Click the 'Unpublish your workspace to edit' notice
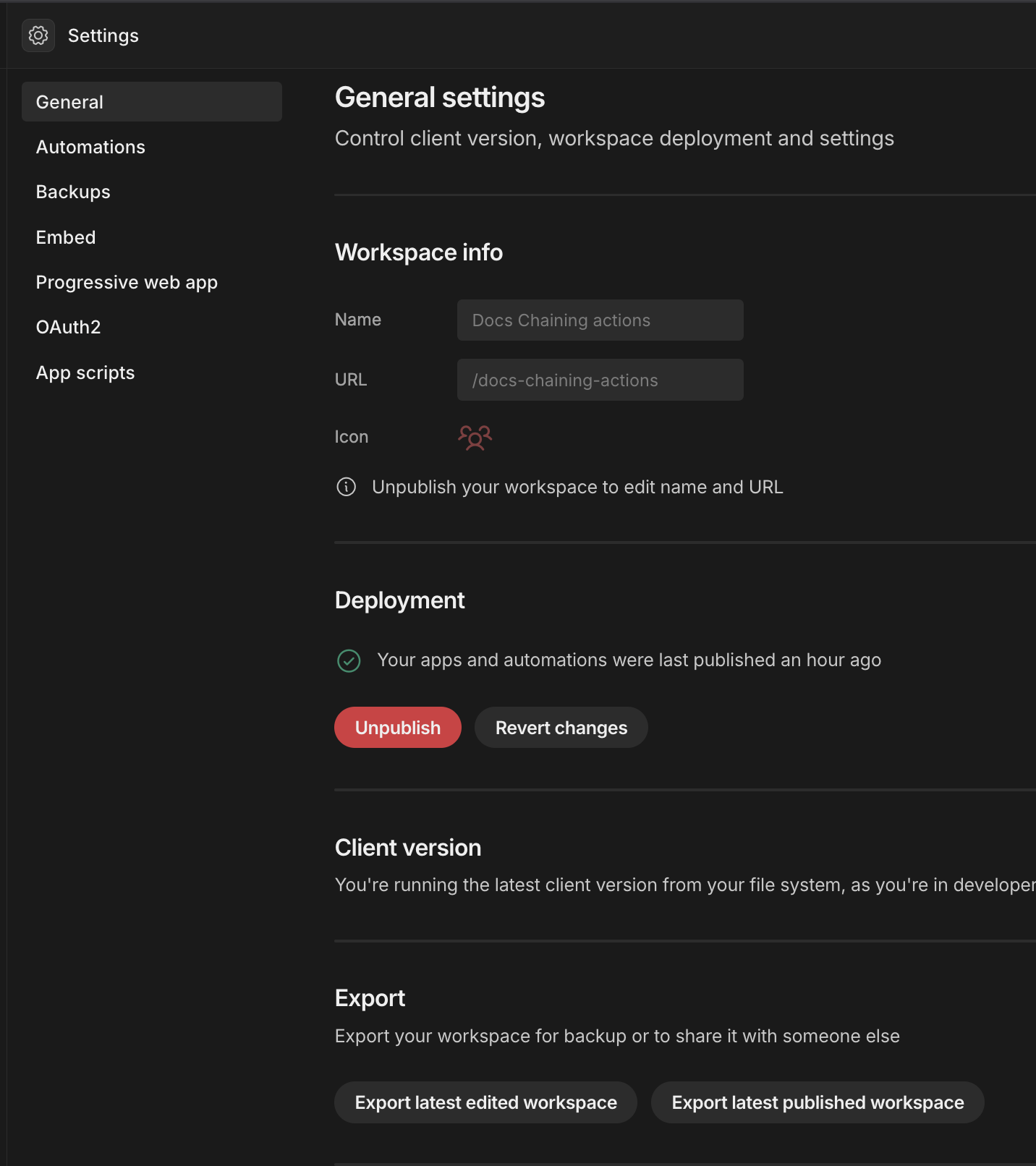The width and height of the screenshot is (1036, 1166). click(577, 487)
